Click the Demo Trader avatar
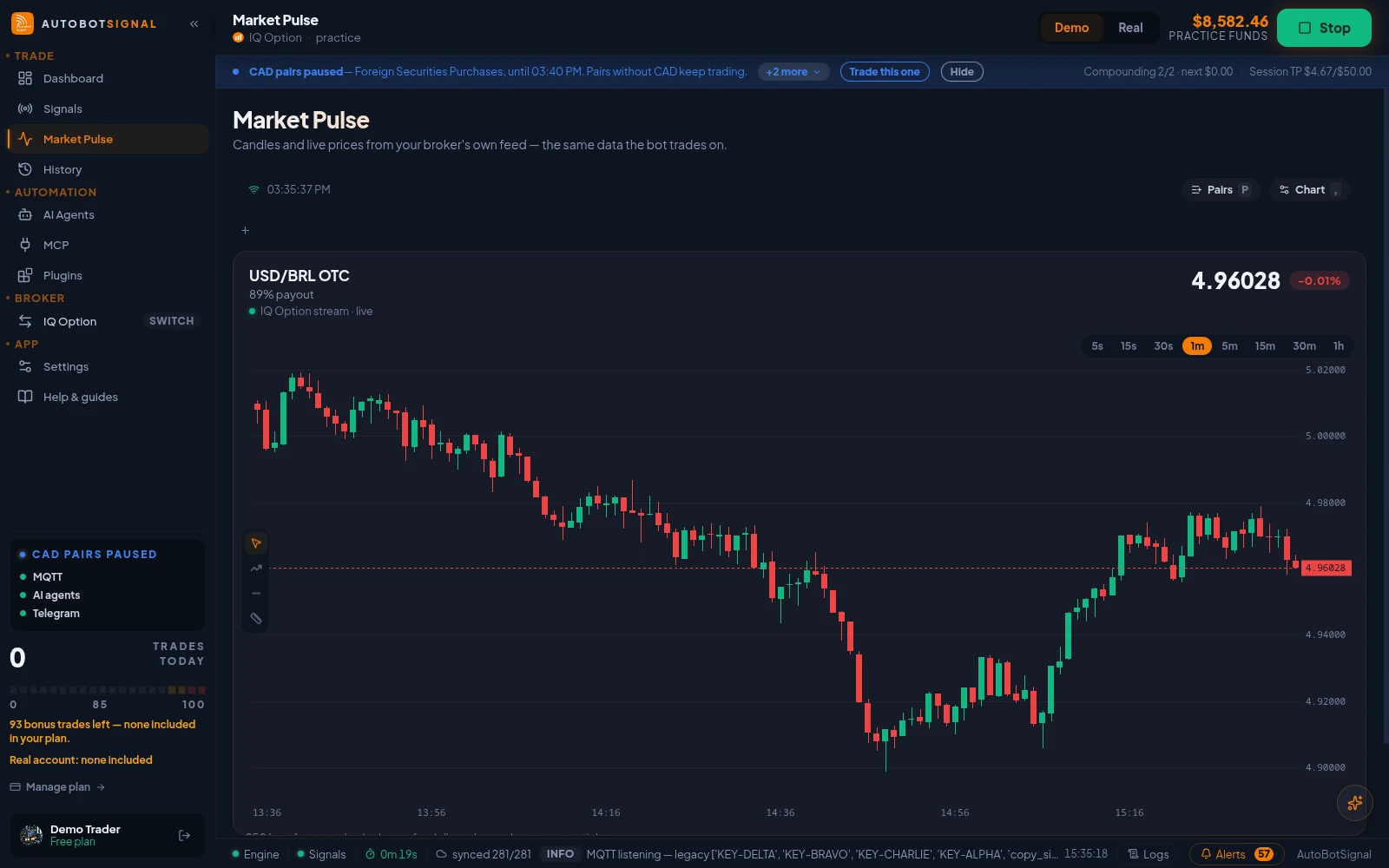 31,836
